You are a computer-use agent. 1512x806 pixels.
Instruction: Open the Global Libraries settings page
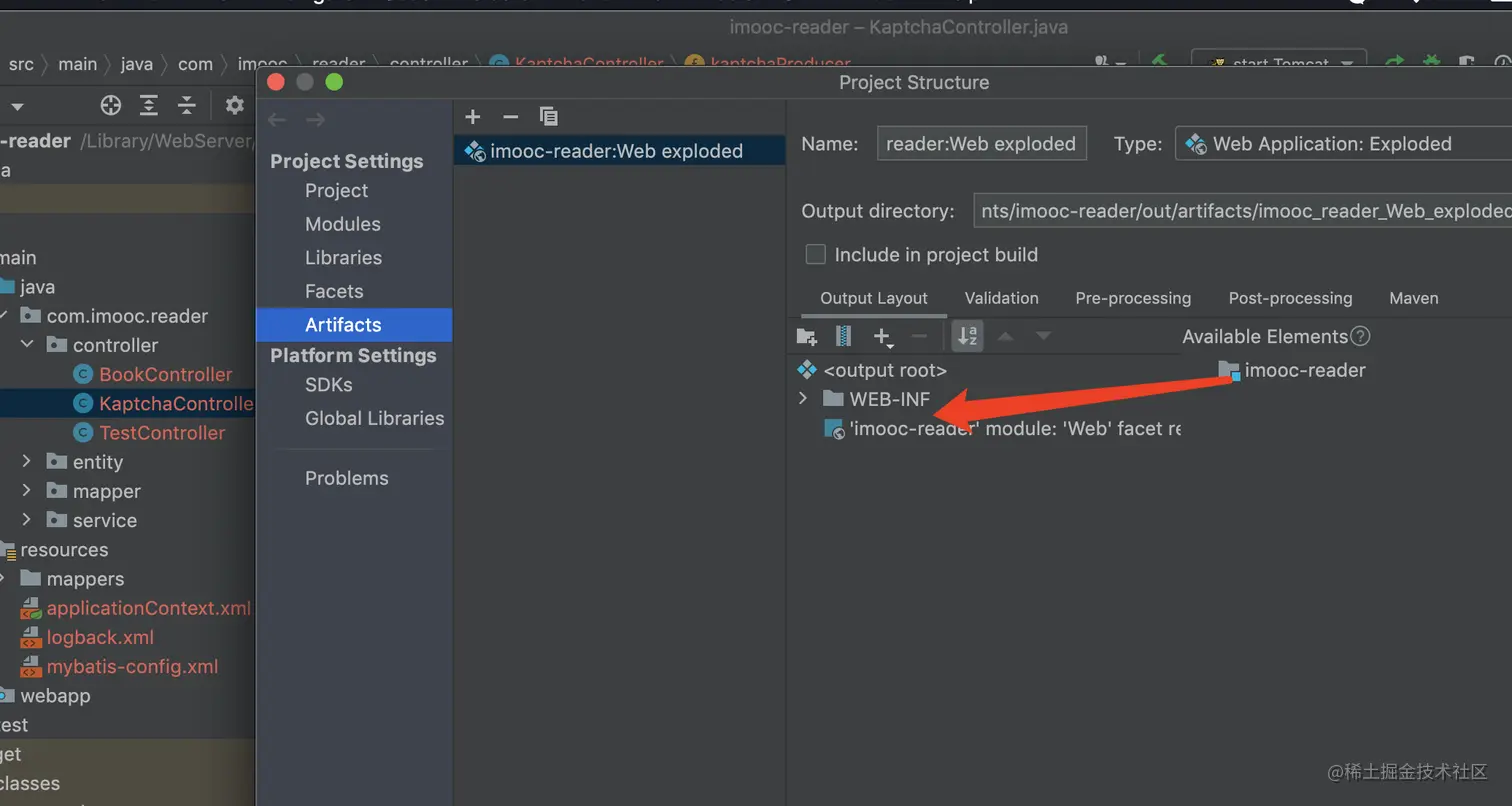point(374,418)
